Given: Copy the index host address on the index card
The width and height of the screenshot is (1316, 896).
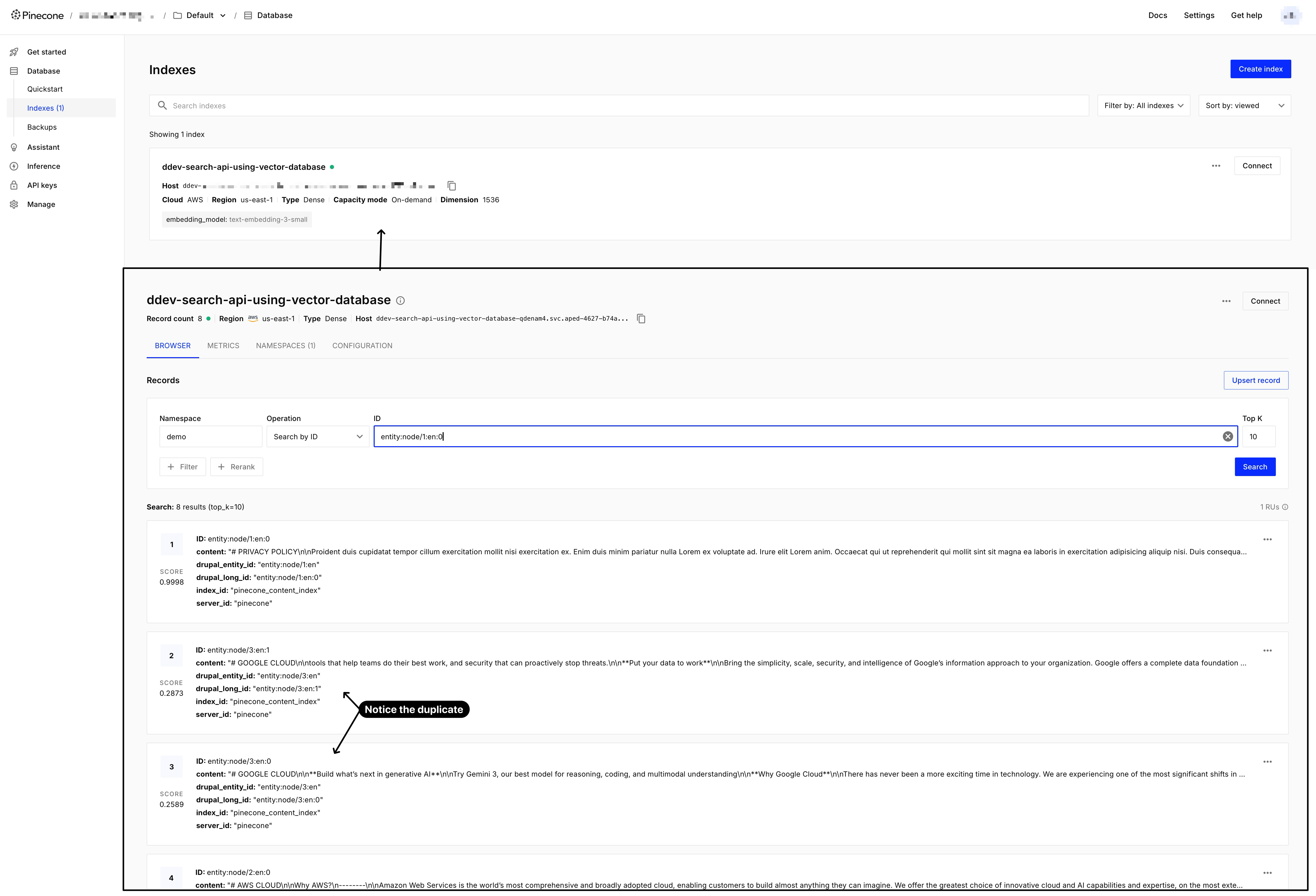Looking at the screenshot, I should 451,186.
